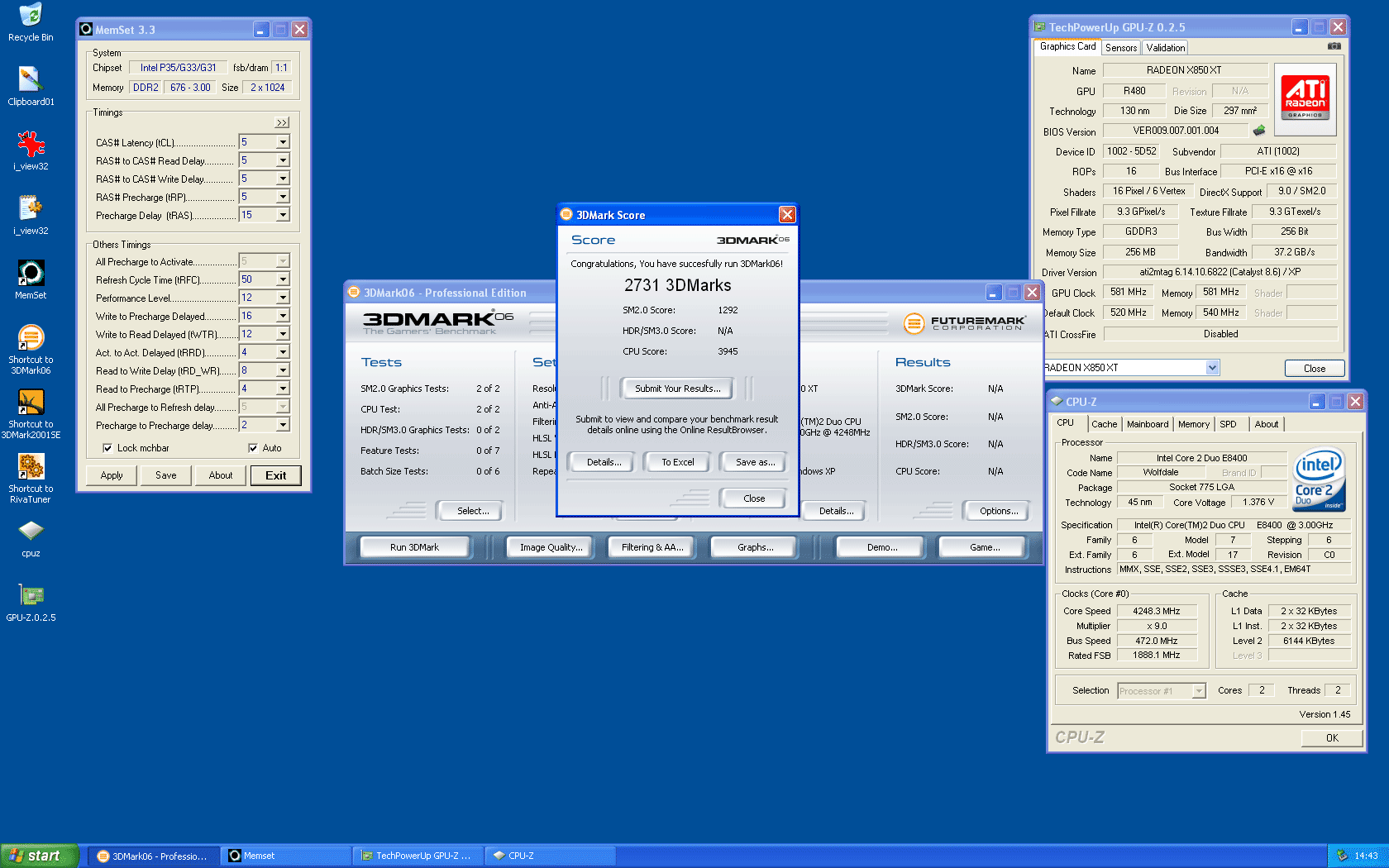Click the Run 3DMark button
This screenshot has width=1389, height=868.
coord(414,547)
